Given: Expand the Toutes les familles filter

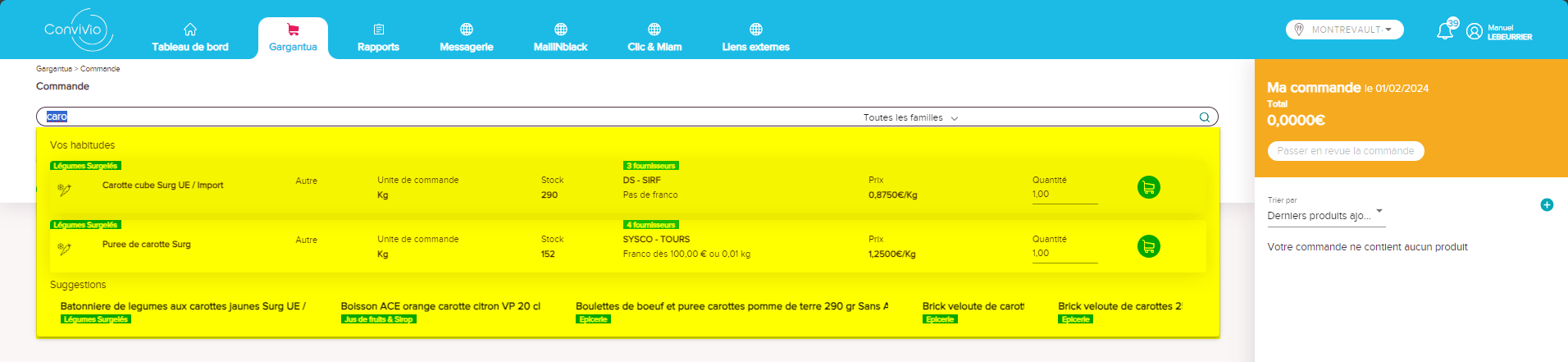Looking at the screenshot, I should tap(910, 117).
